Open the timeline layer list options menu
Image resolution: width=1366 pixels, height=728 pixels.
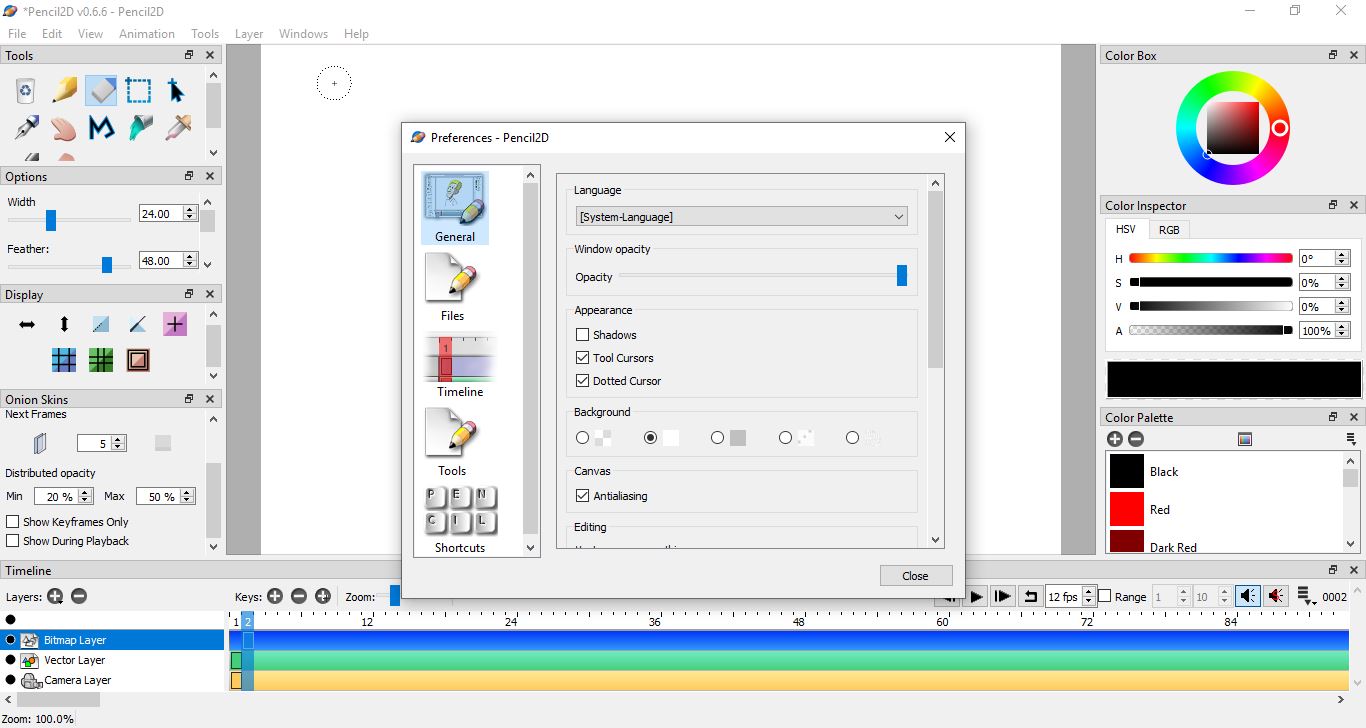[x=1306, y=596]
